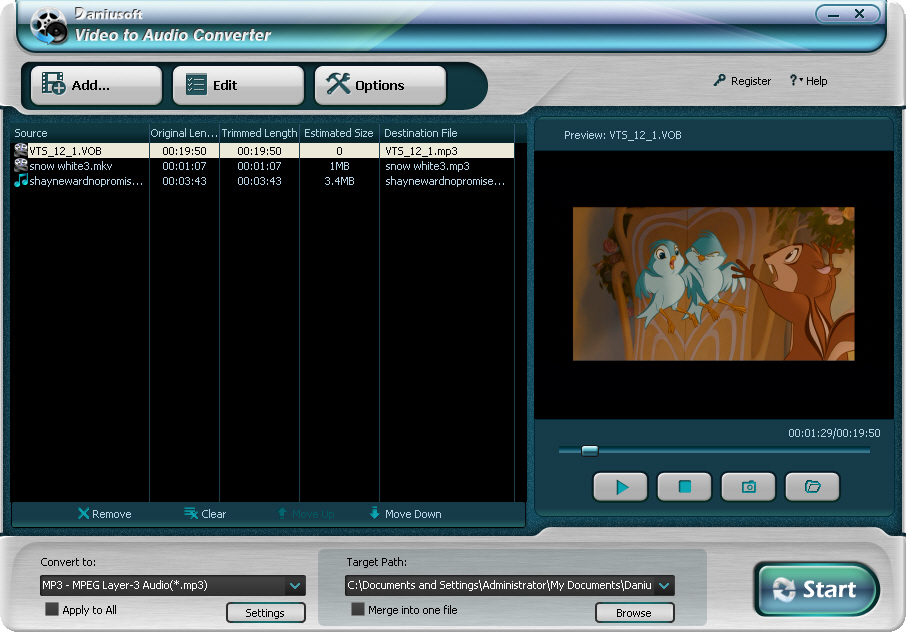Clear the file list
The image size is (906, 632).
click(205, 514)
